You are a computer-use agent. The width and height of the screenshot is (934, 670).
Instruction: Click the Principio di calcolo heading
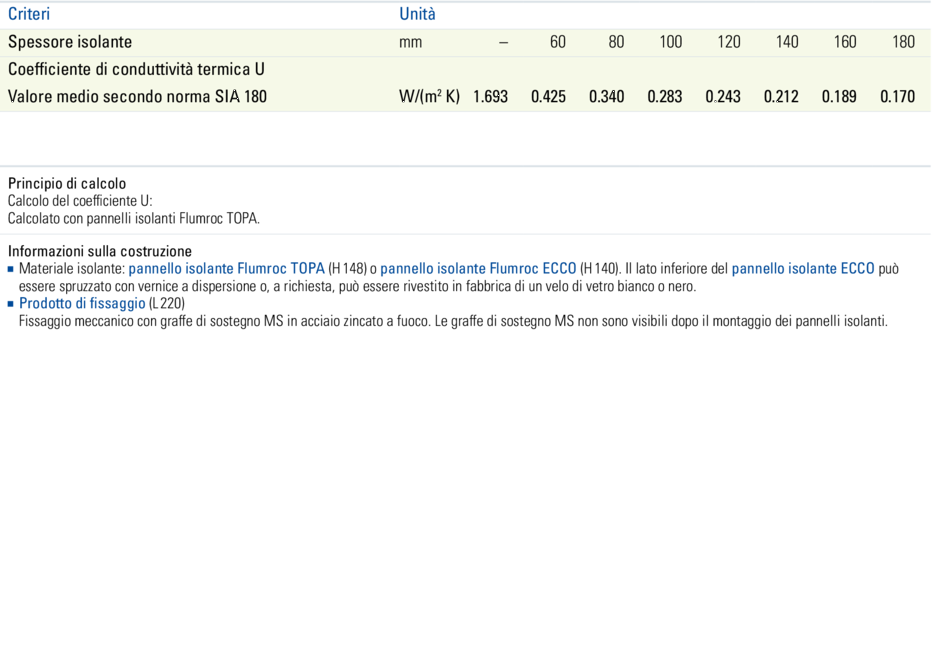[67, 184]
